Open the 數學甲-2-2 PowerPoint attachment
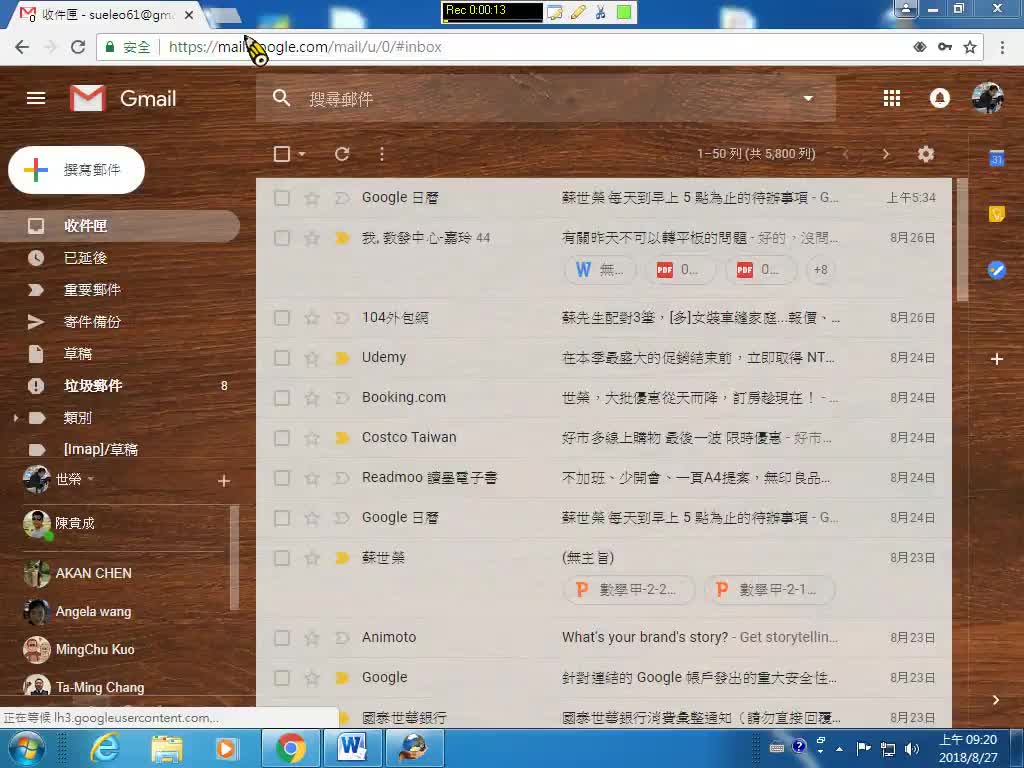This screenshot has height=768, width=1024. tap(628, 590)
